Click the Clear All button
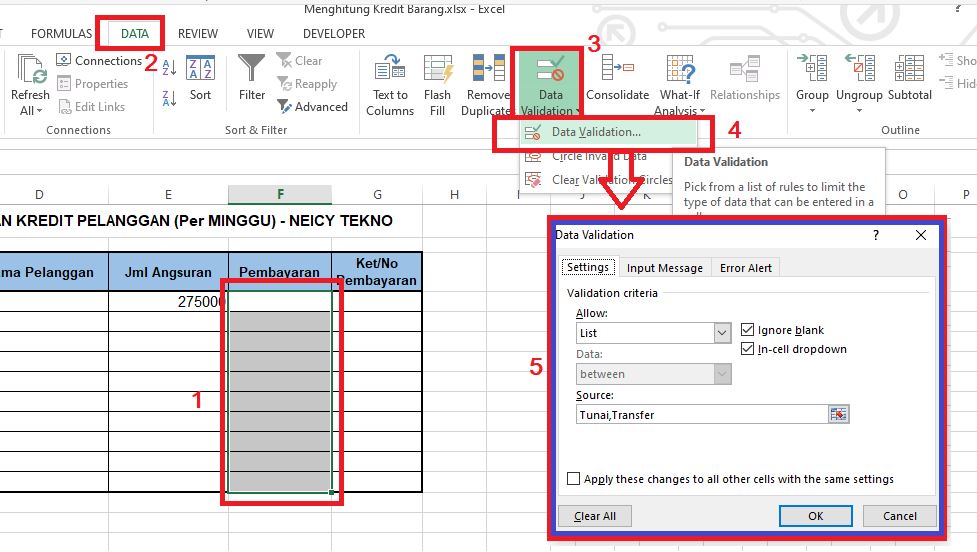The height and width of the screenshot is (552, 977). coord(594,516)
